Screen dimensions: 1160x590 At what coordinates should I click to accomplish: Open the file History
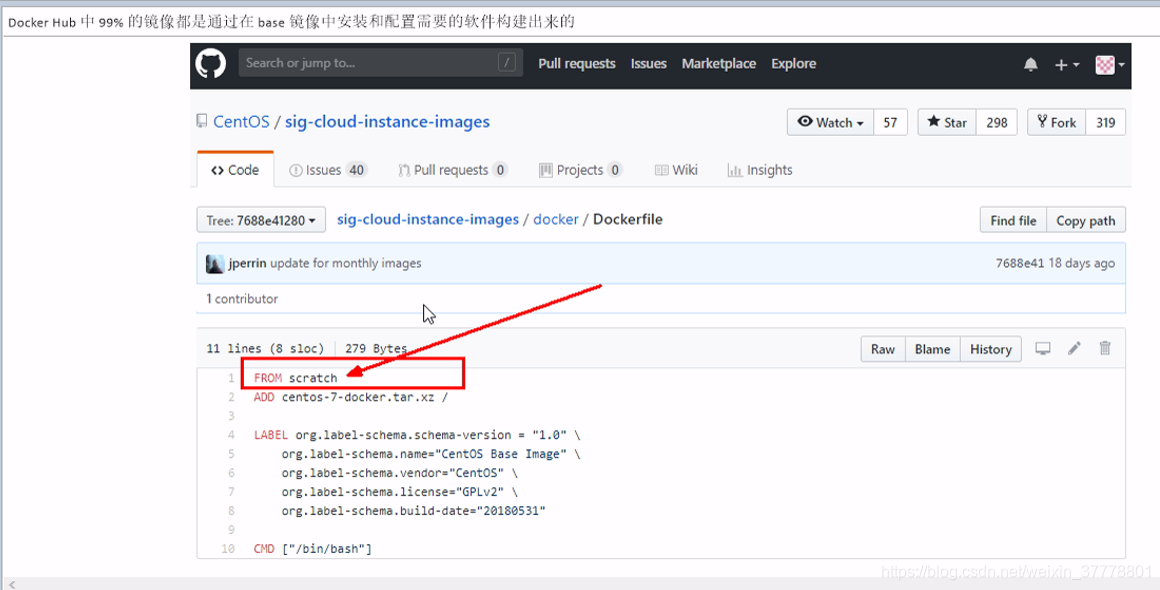pyautogui.click(x=991, y=349)
